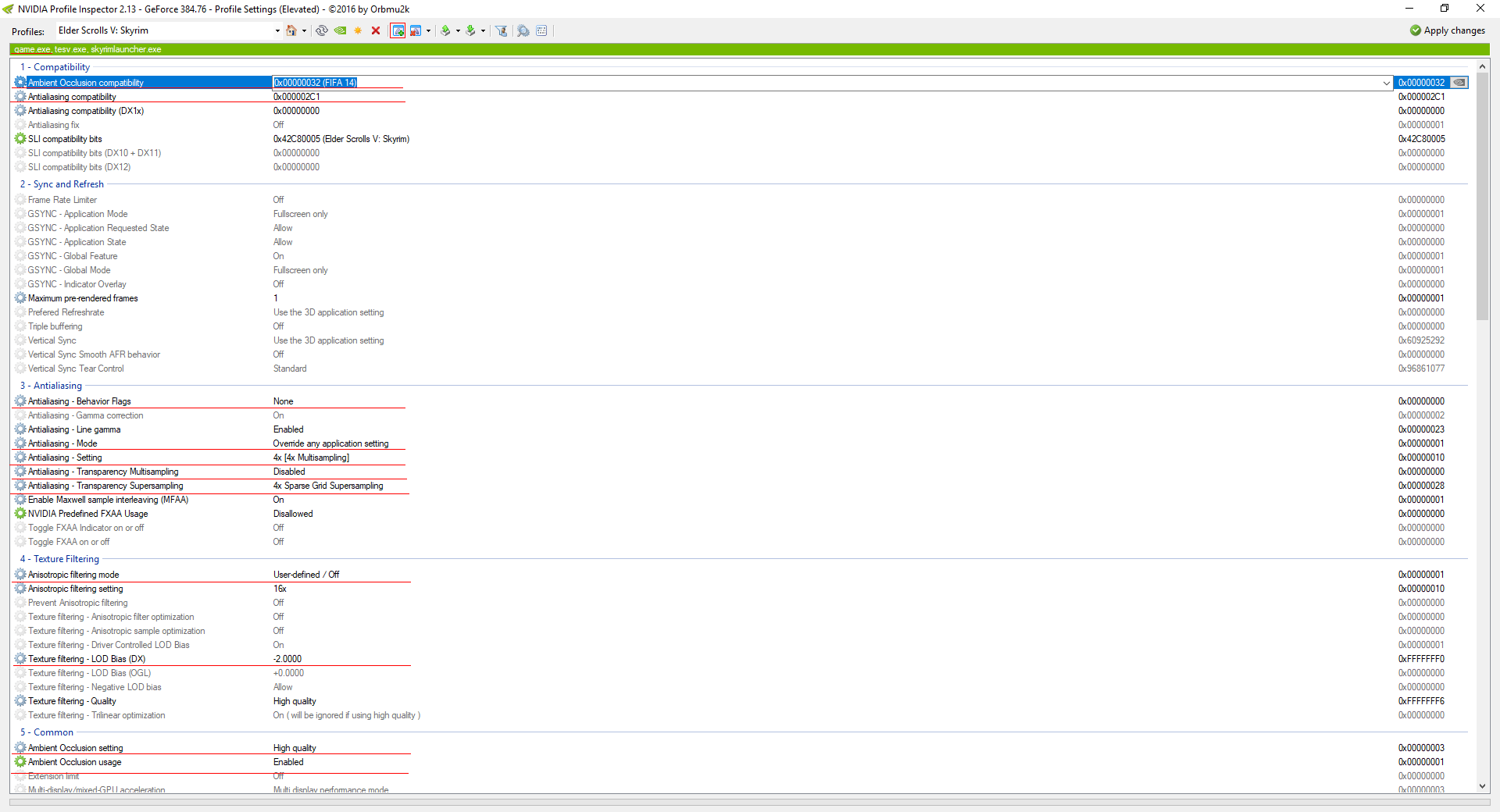Select Ambient Occlusion usage row
This screenshot has height=812, width=1500.
741,762
